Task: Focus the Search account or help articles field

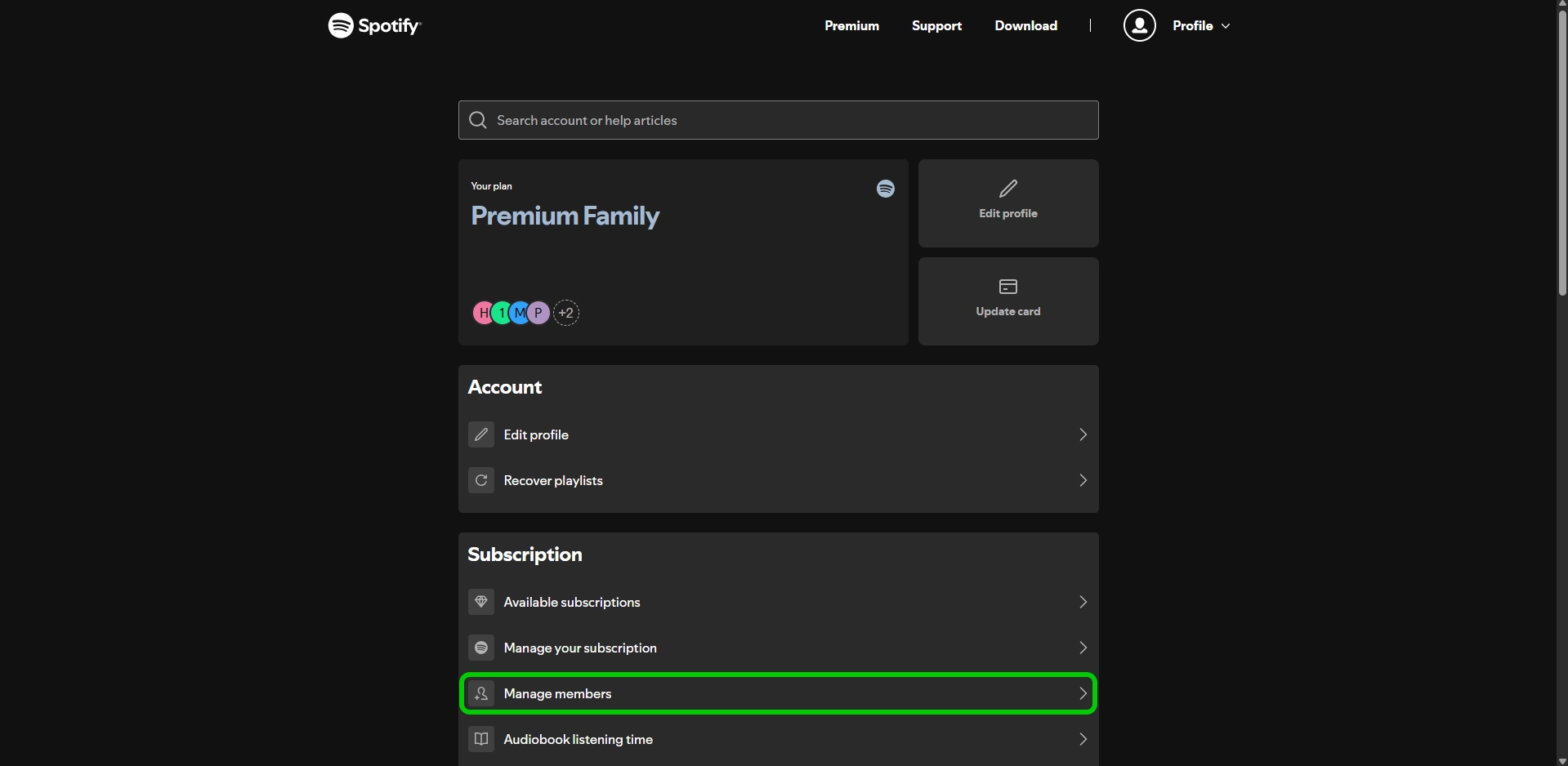Action: pos(778,120)
